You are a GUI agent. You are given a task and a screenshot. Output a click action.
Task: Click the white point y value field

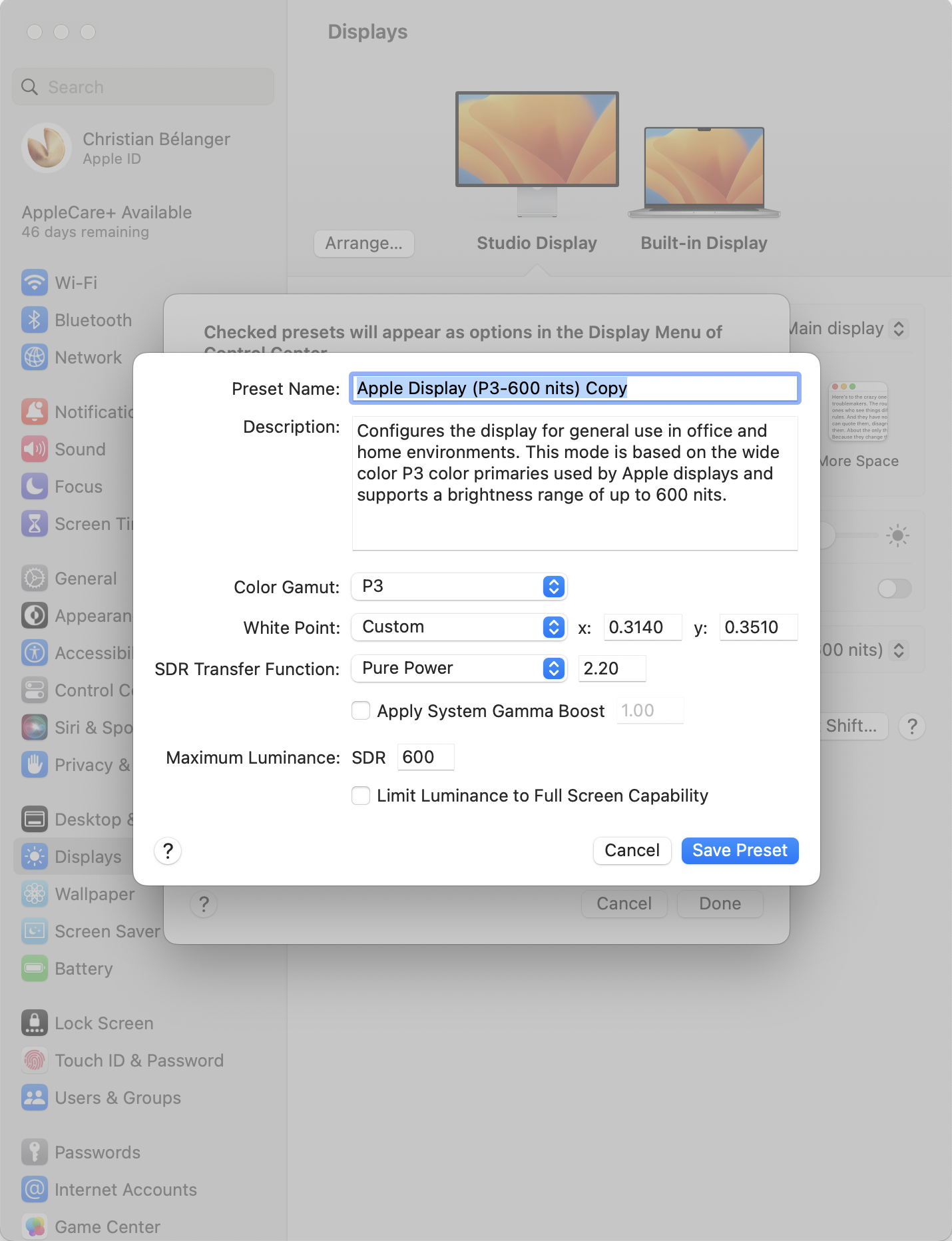click(x=758, y=627)
